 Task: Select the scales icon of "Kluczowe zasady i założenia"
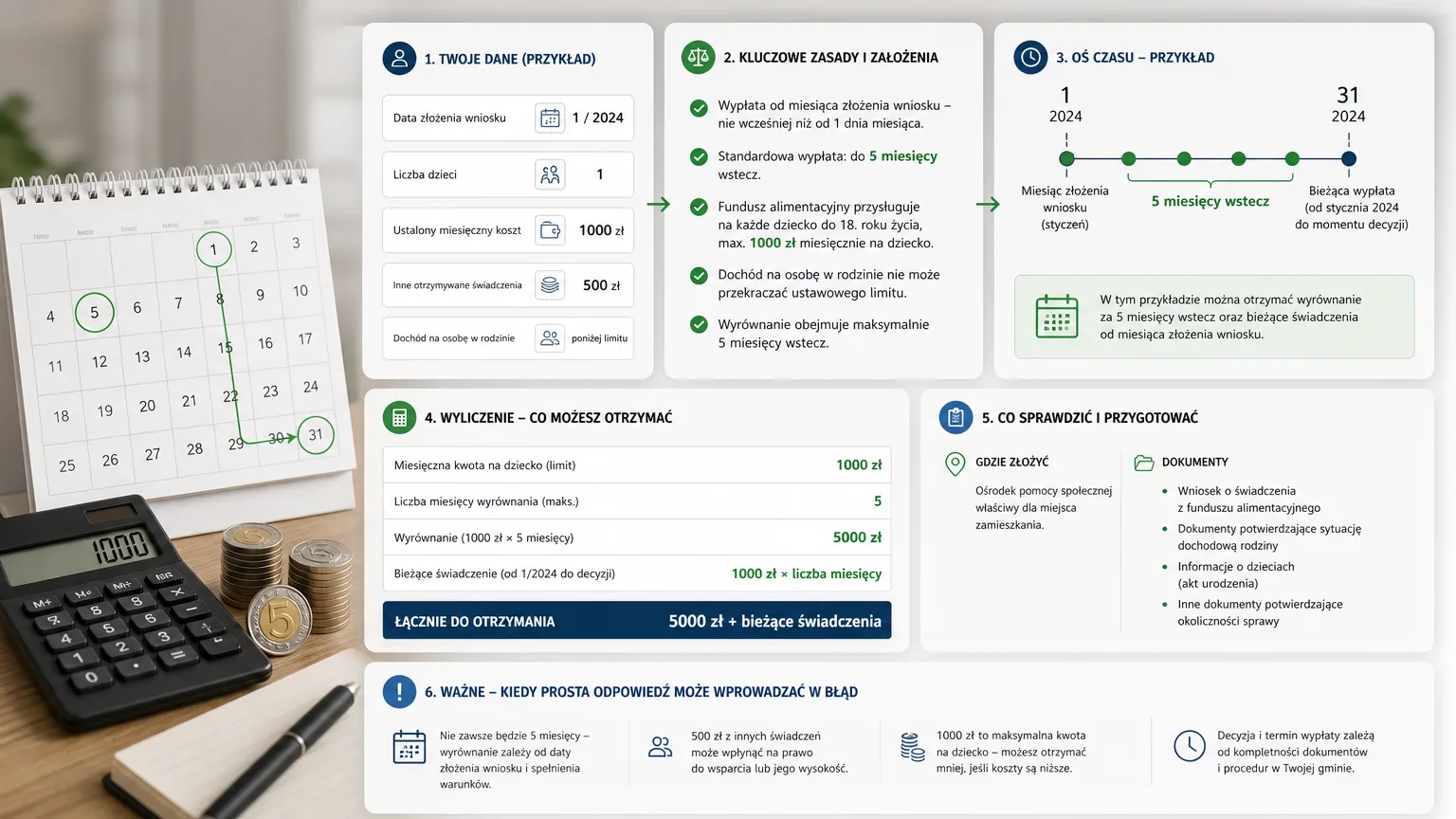tap(699, 57)
